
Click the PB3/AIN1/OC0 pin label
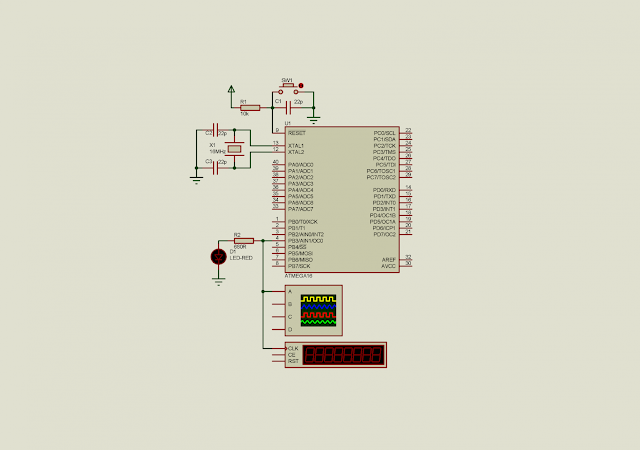pyautogui.click(x=305, y=241)
